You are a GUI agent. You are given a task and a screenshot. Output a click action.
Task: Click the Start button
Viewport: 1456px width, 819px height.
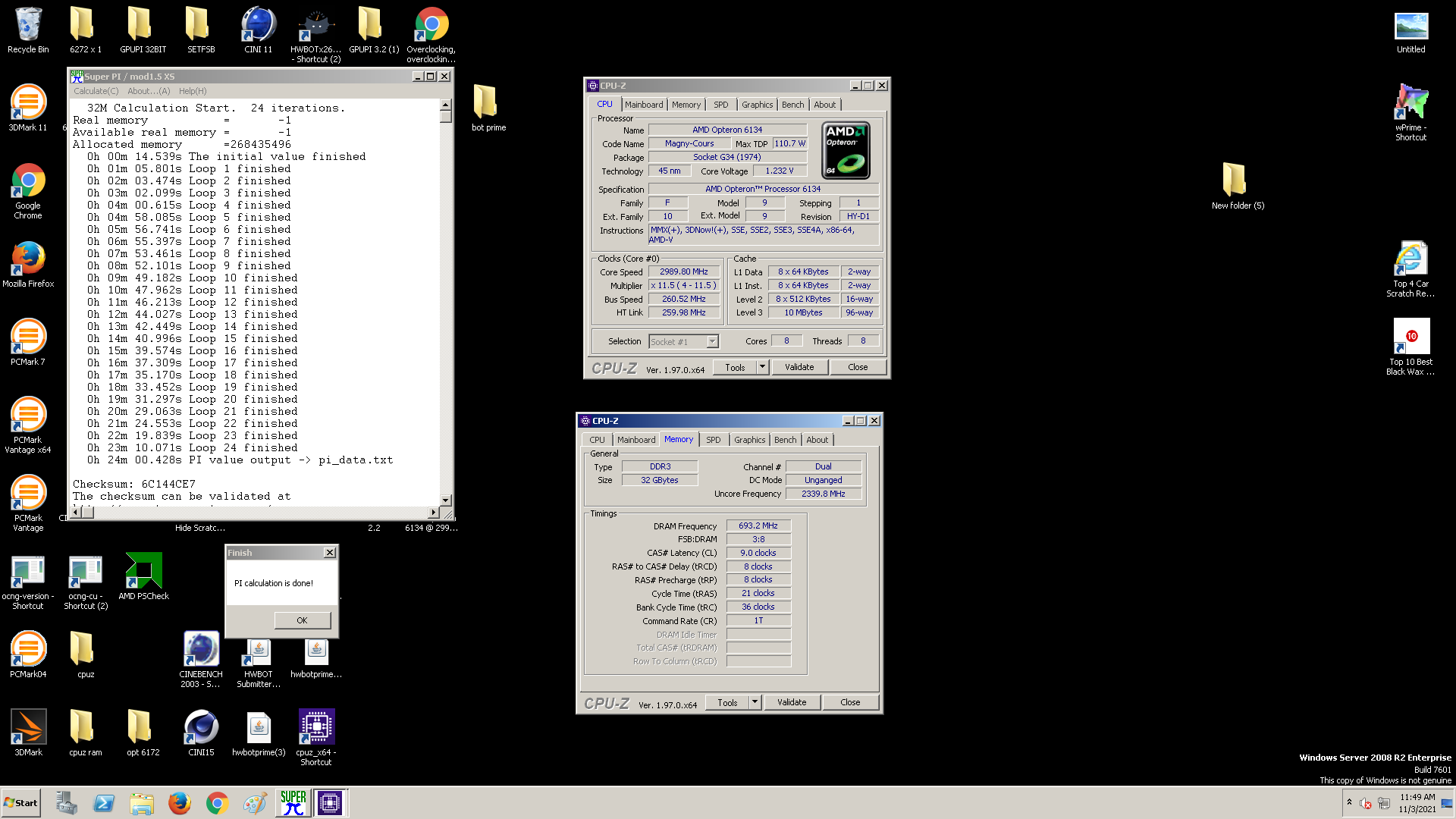[x=21, y=803]
